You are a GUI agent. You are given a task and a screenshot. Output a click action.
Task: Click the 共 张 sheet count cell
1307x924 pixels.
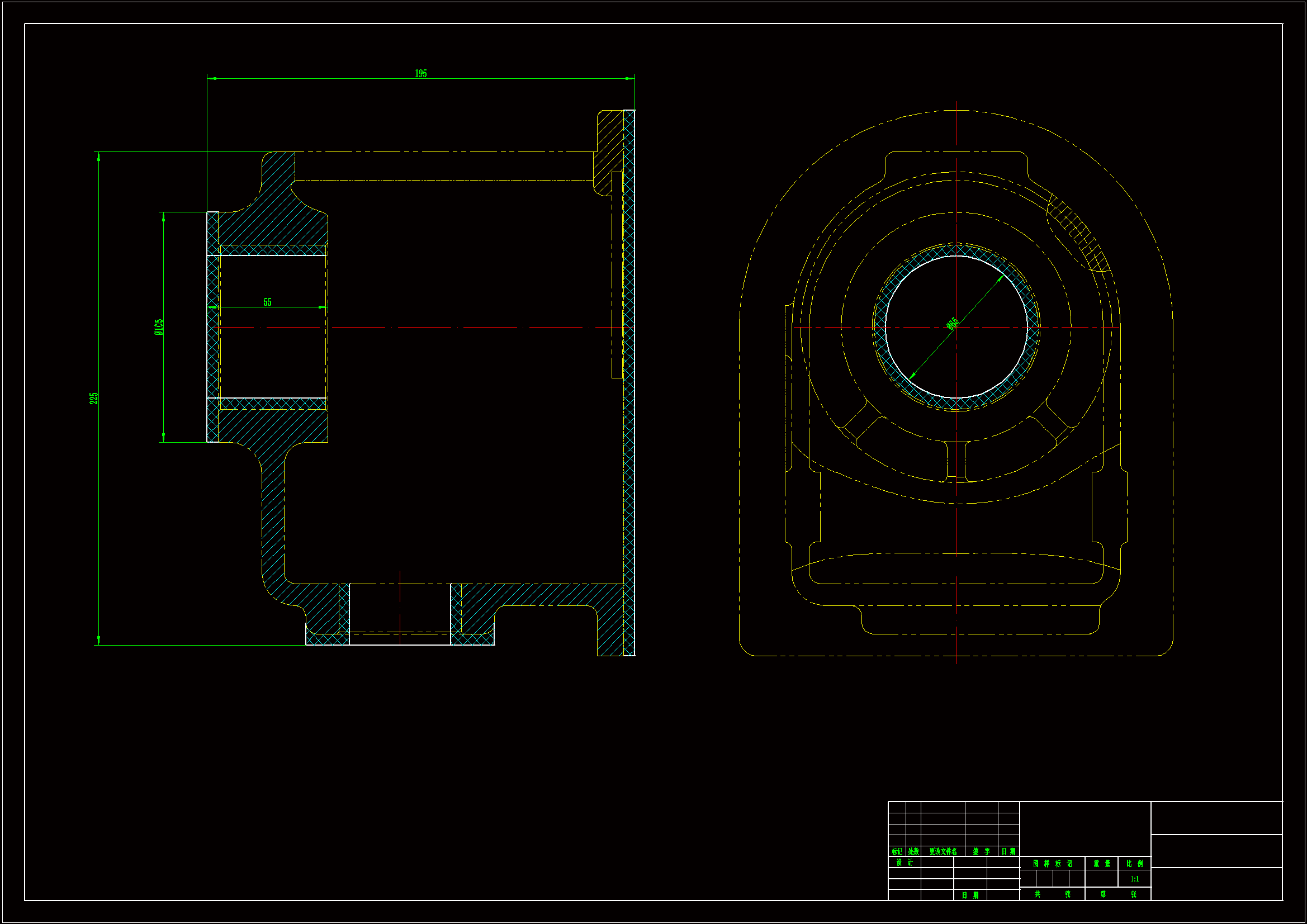tap(1052, 894)
